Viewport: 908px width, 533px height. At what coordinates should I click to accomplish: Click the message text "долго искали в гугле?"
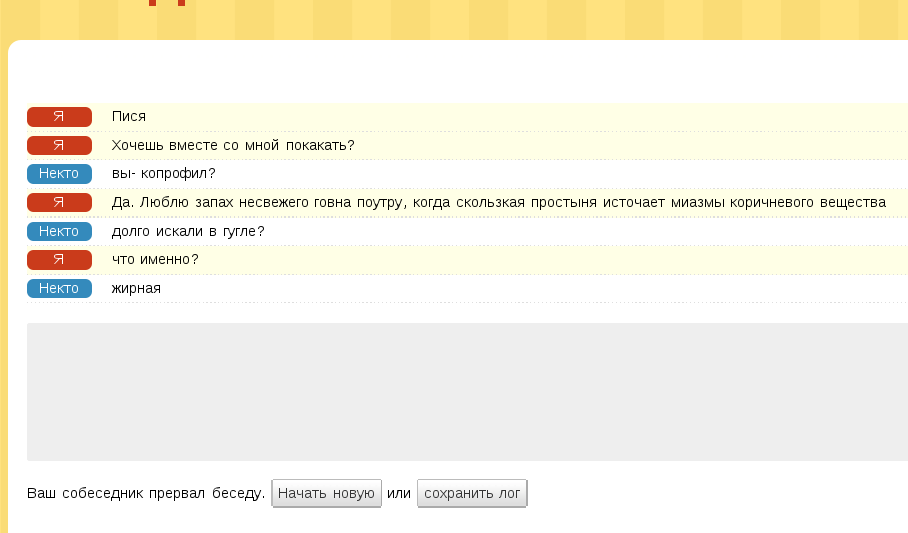(188, 232)
